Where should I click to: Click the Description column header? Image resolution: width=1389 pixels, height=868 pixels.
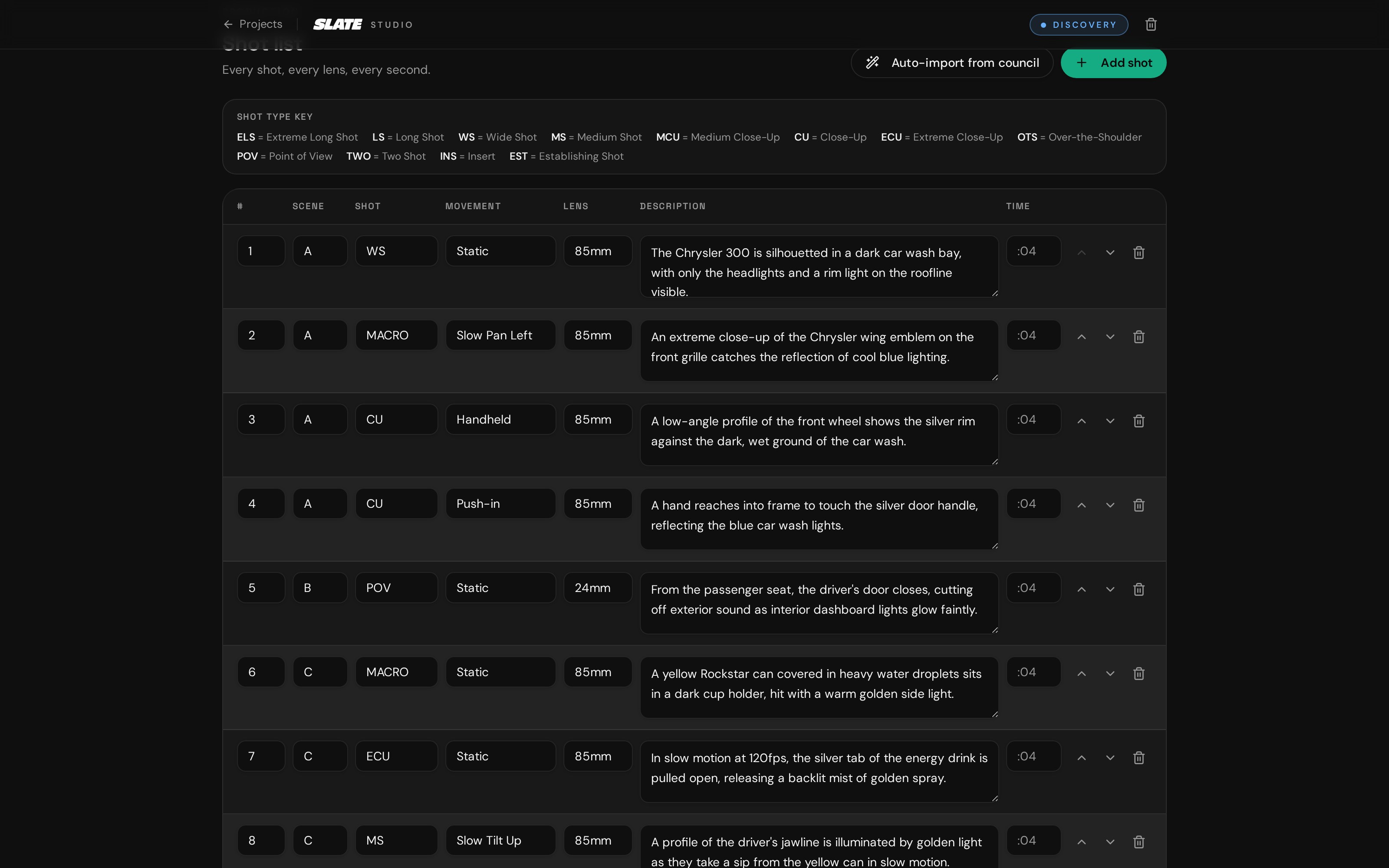673,206
